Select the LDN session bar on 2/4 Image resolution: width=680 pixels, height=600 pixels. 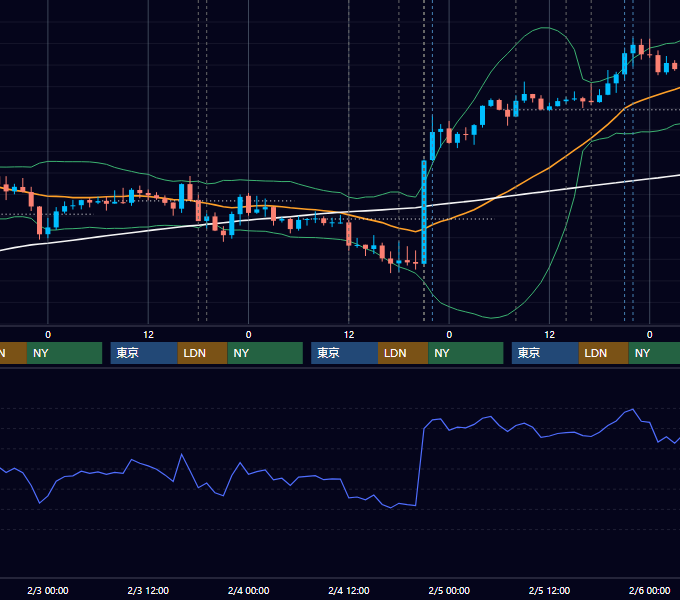[x=403, y=353]
